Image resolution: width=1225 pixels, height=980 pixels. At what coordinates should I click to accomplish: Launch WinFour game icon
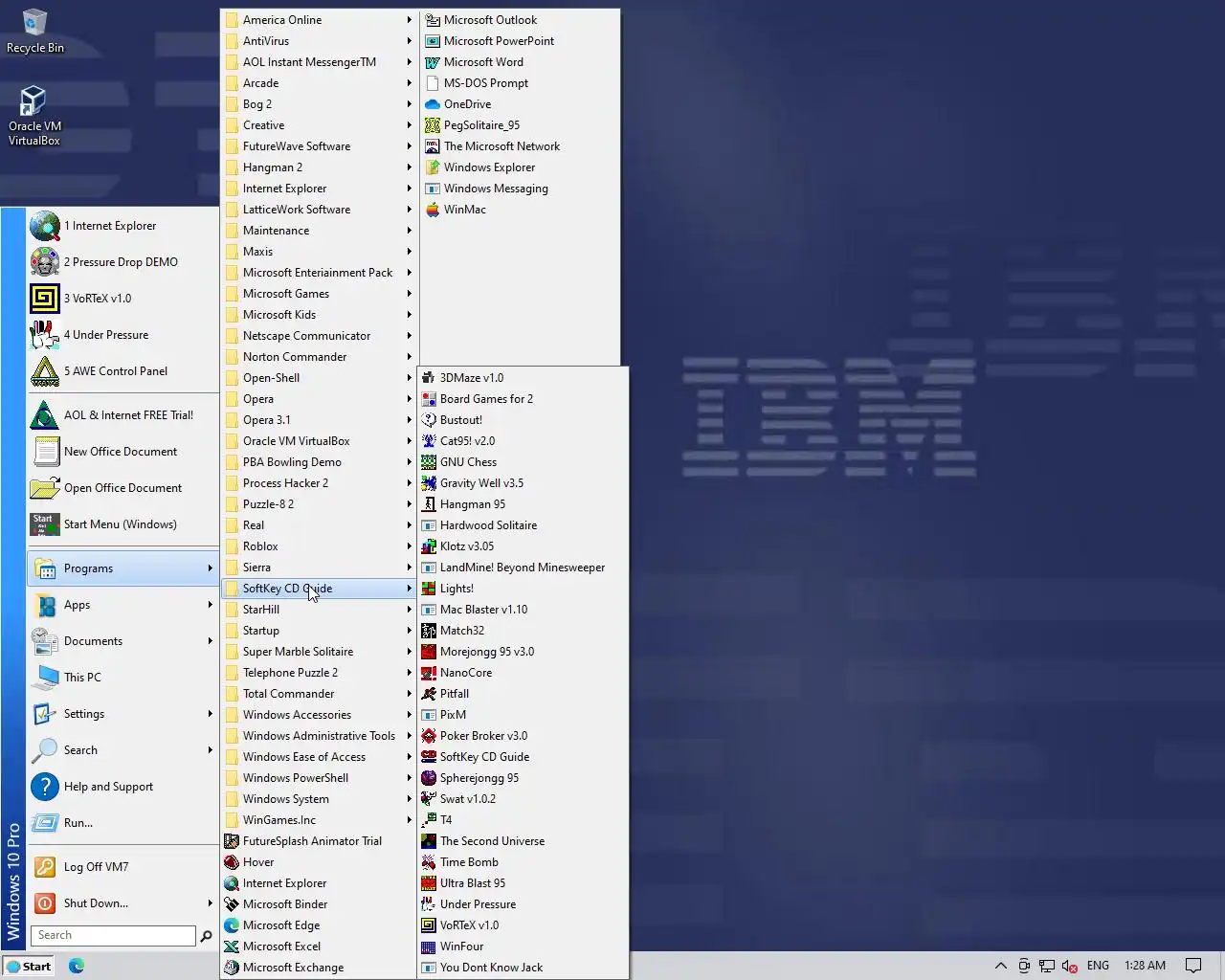tap(429, 947)
